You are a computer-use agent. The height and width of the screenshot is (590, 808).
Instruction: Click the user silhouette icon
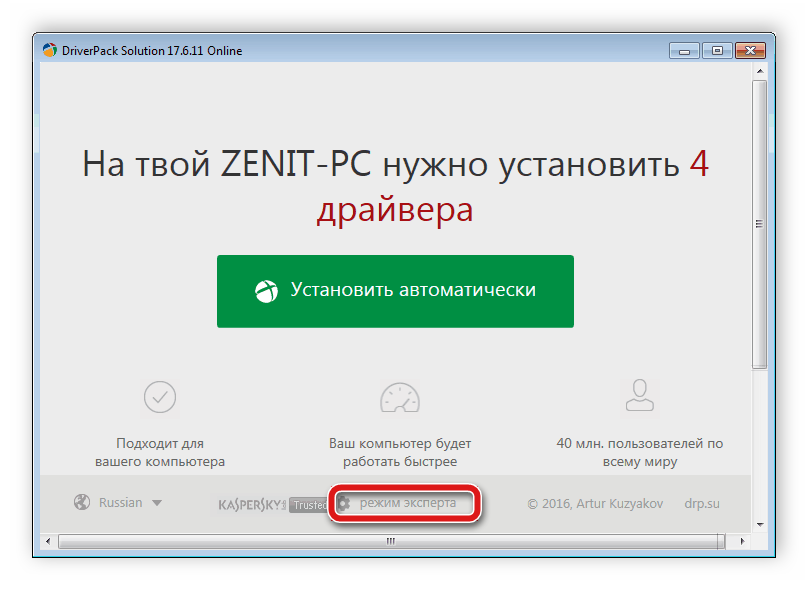point(639,396)
